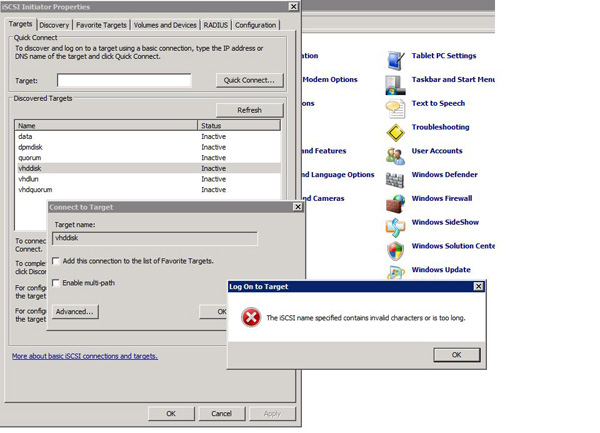The height and width of the screenshot is (433, 600).
Task: Select the quorum target row
Action: (148, 158)
